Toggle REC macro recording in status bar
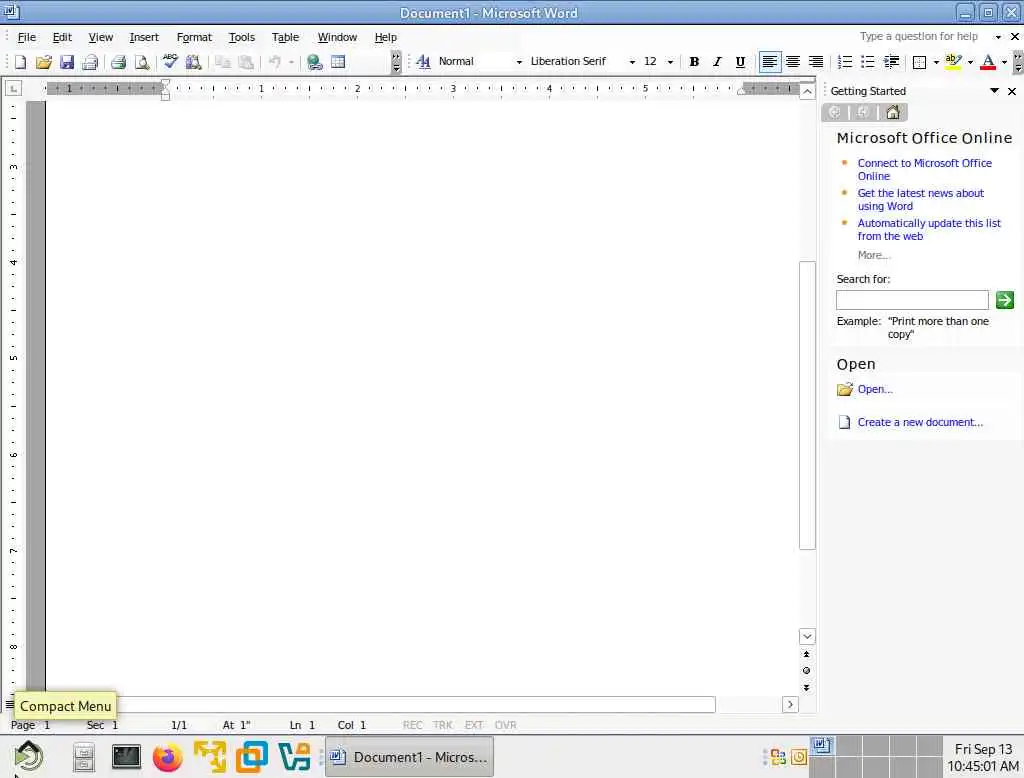 click(x=412, y=725)
